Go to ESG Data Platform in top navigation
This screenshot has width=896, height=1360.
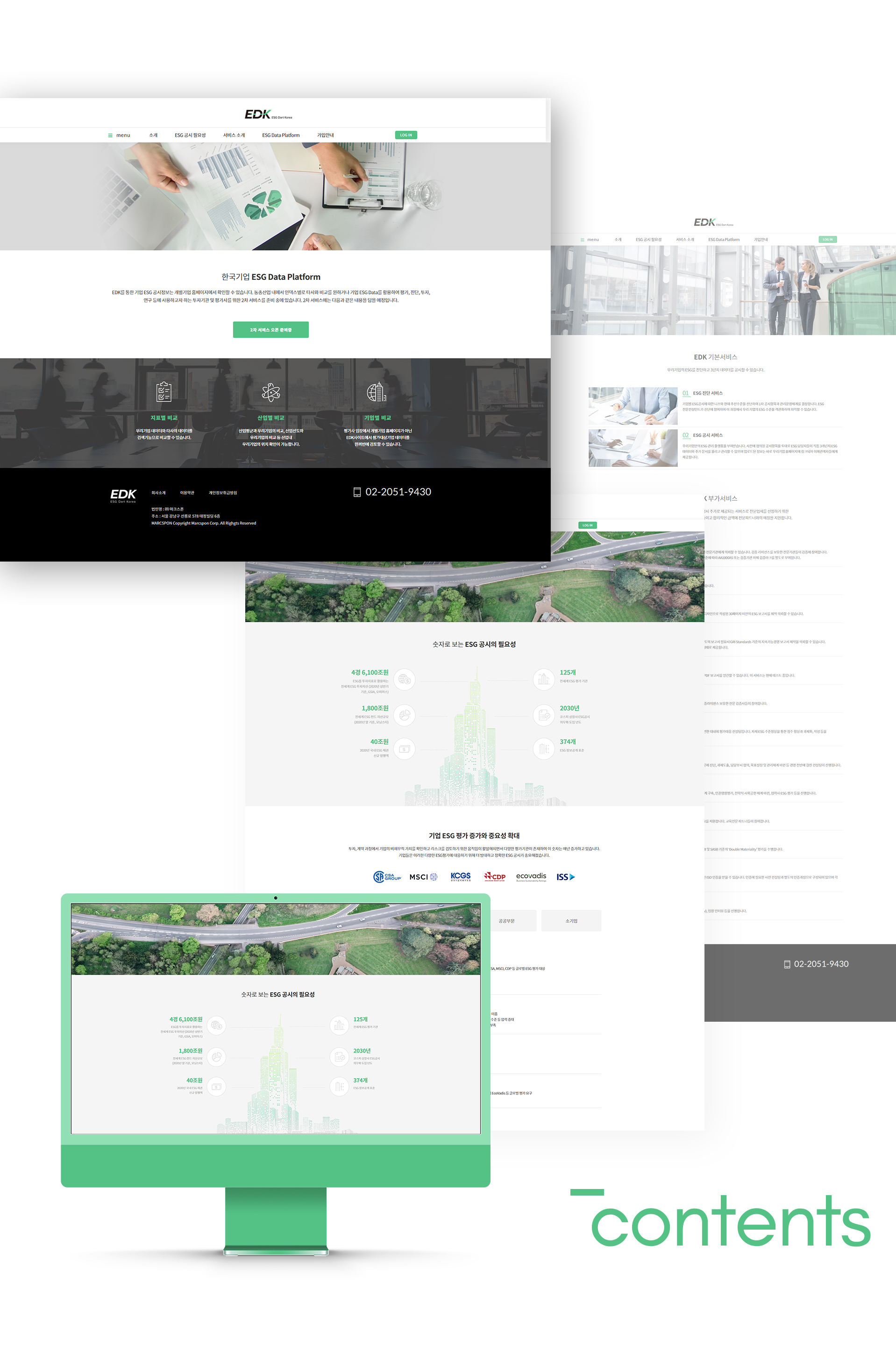281,135
